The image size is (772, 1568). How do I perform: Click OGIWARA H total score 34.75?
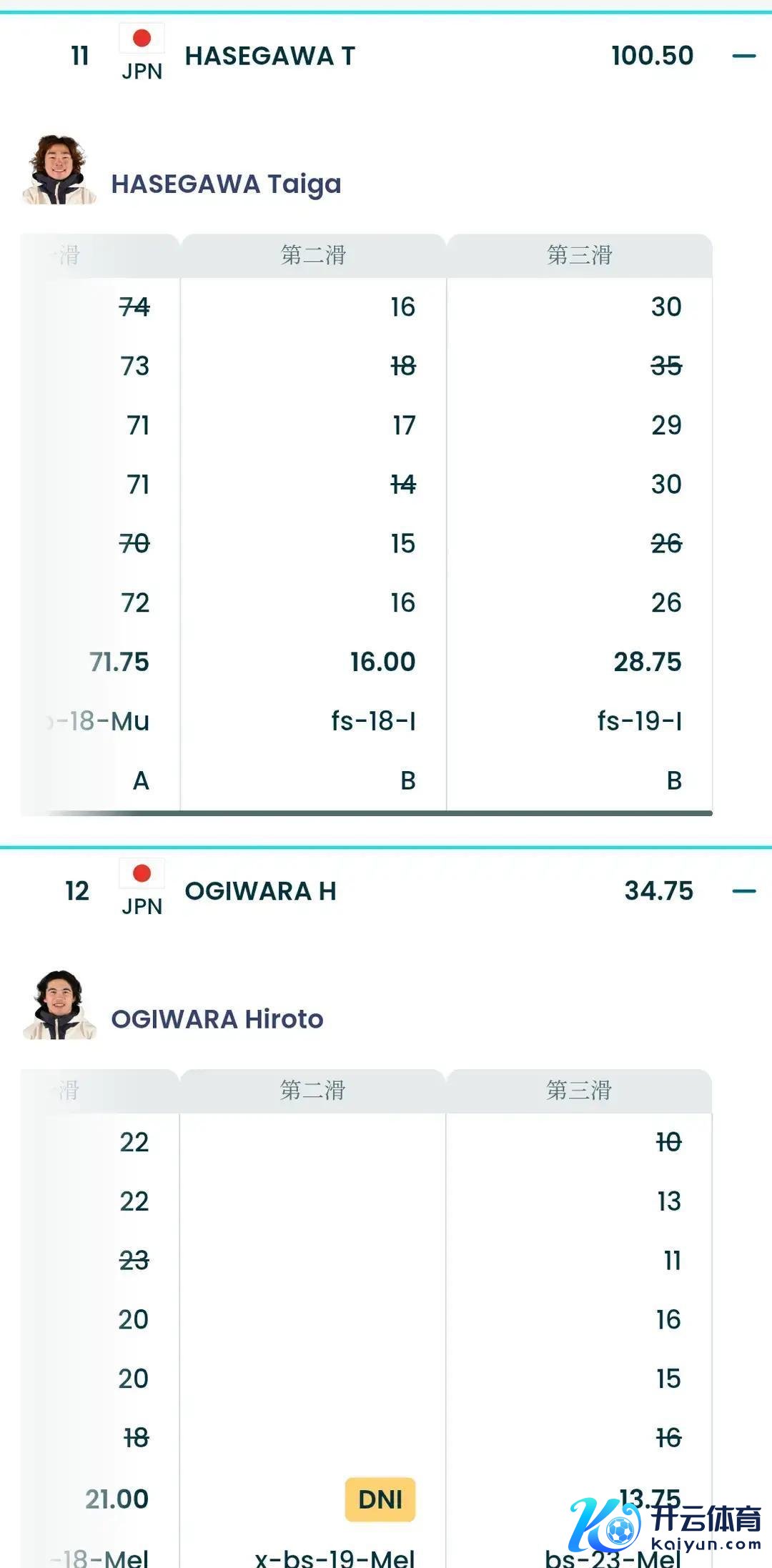pos(658,891)
